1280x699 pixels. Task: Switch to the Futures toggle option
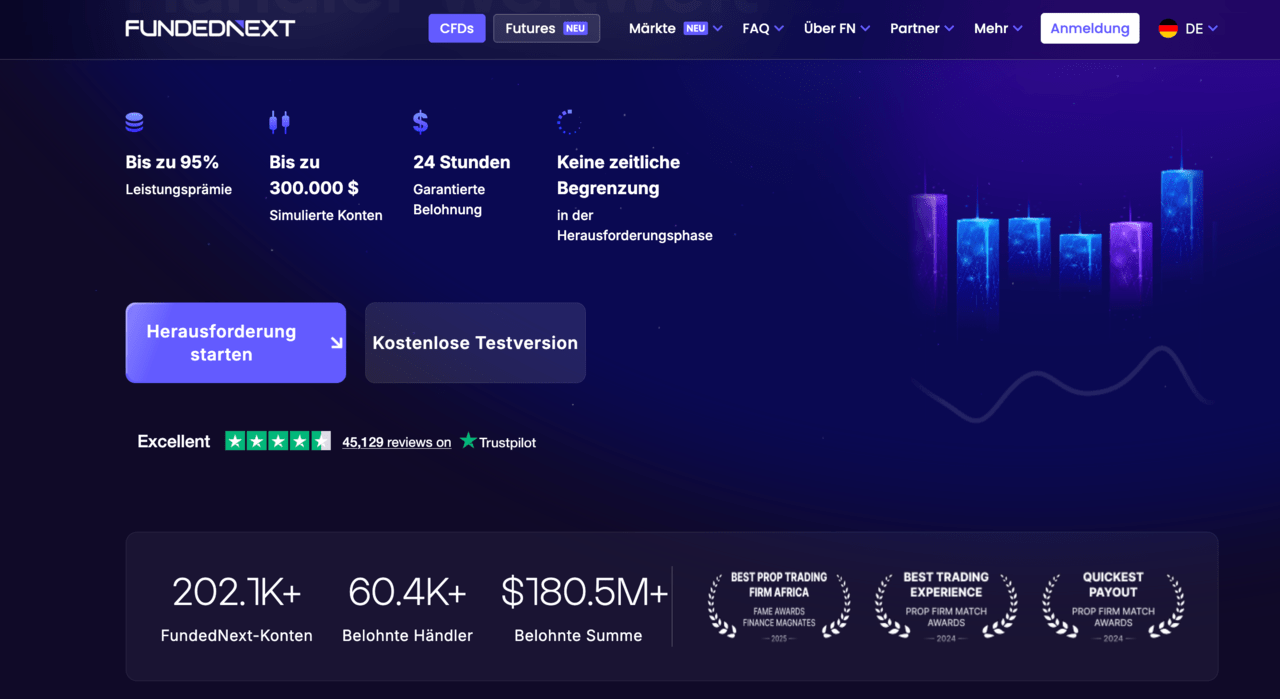click(x=546, y=28)
